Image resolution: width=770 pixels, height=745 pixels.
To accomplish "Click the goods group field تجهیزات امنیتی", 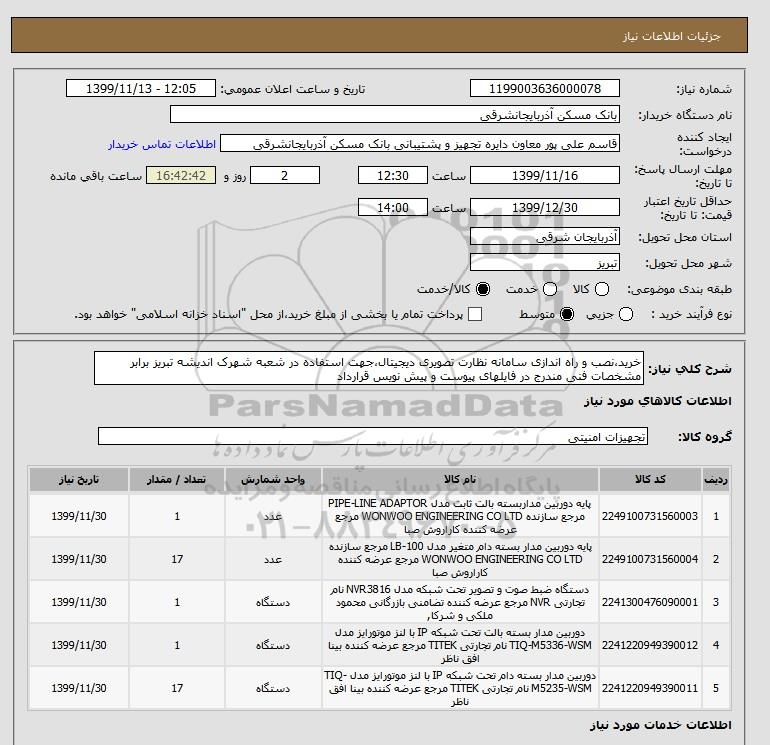I will point(373,436).
